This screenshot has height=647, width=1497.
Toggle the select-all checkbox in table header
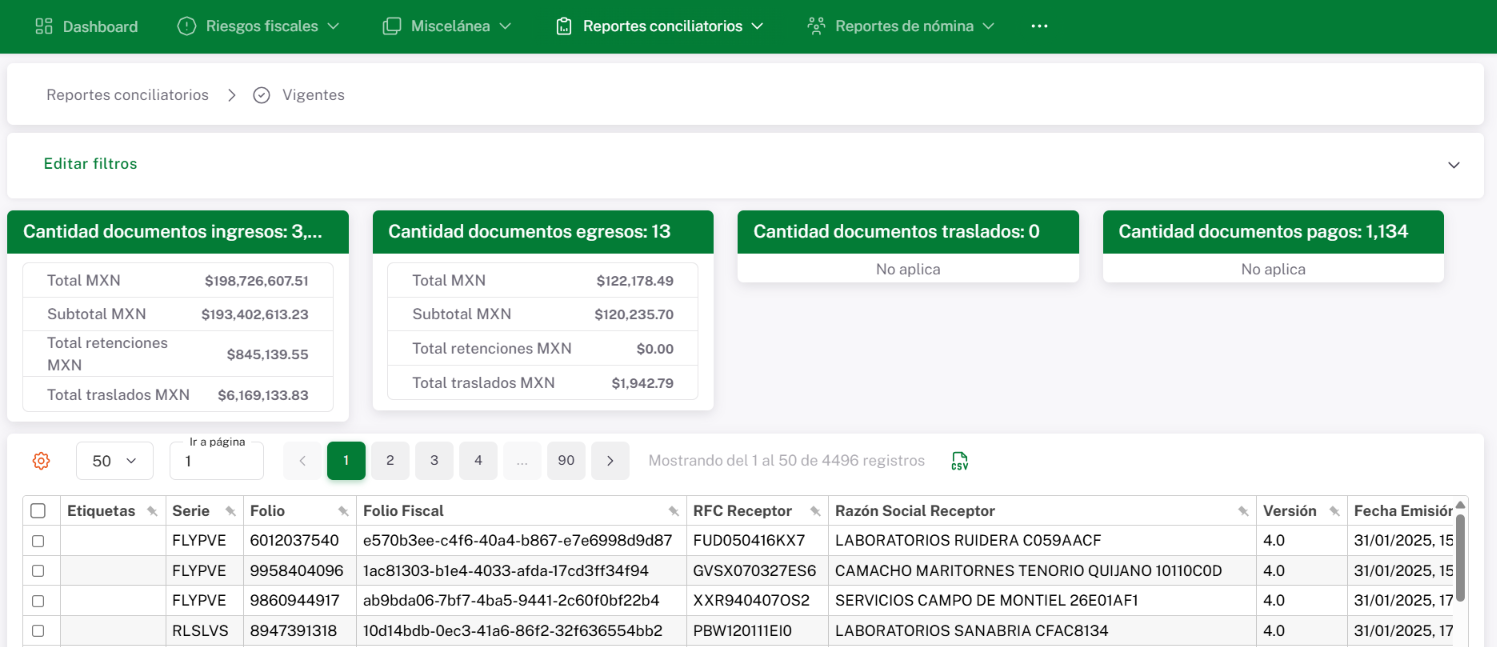[38, 511]
